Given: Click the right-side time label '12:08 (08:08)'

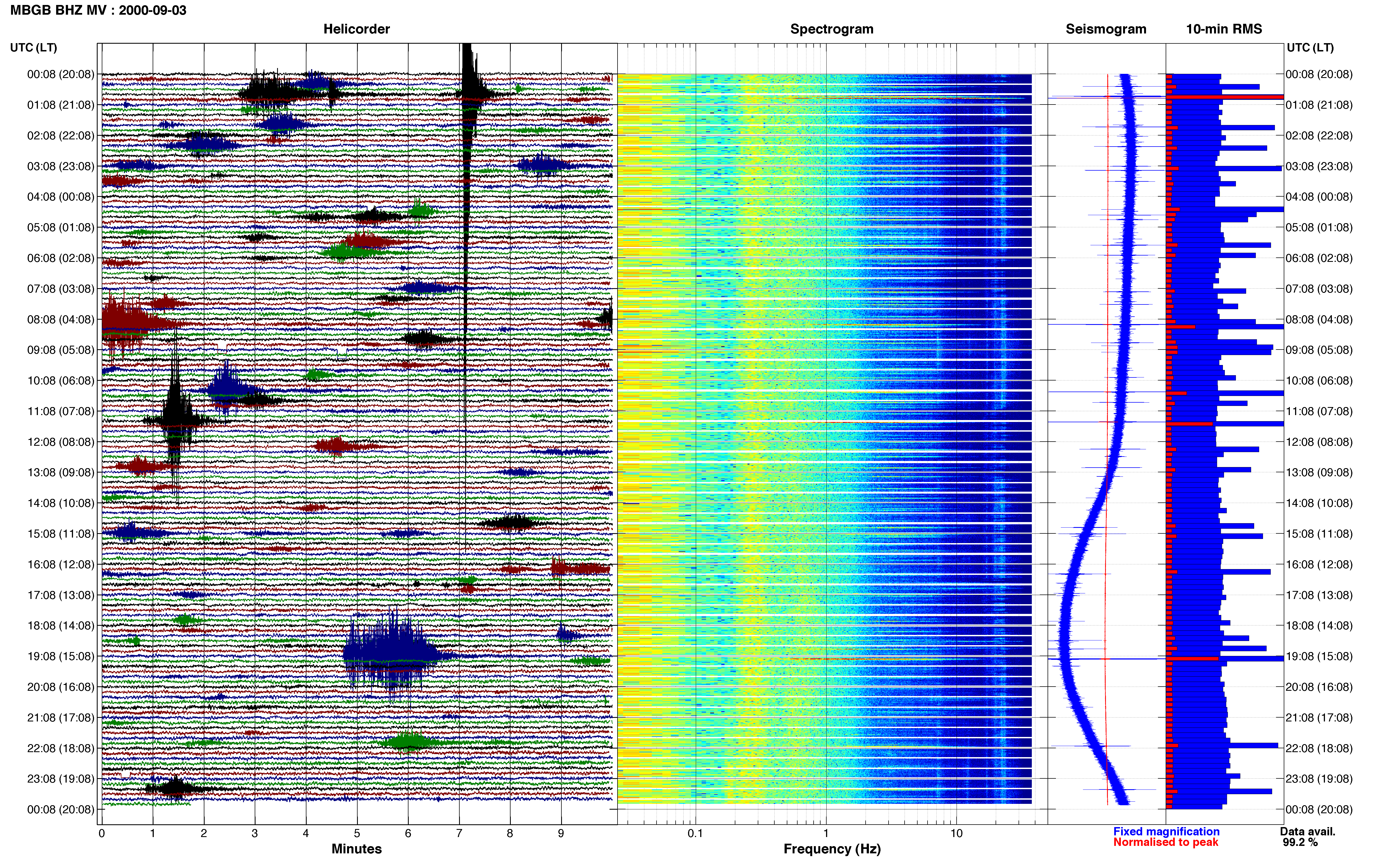Looking at the screenshot, I should pyautogui.click(x=1319, y=442).
